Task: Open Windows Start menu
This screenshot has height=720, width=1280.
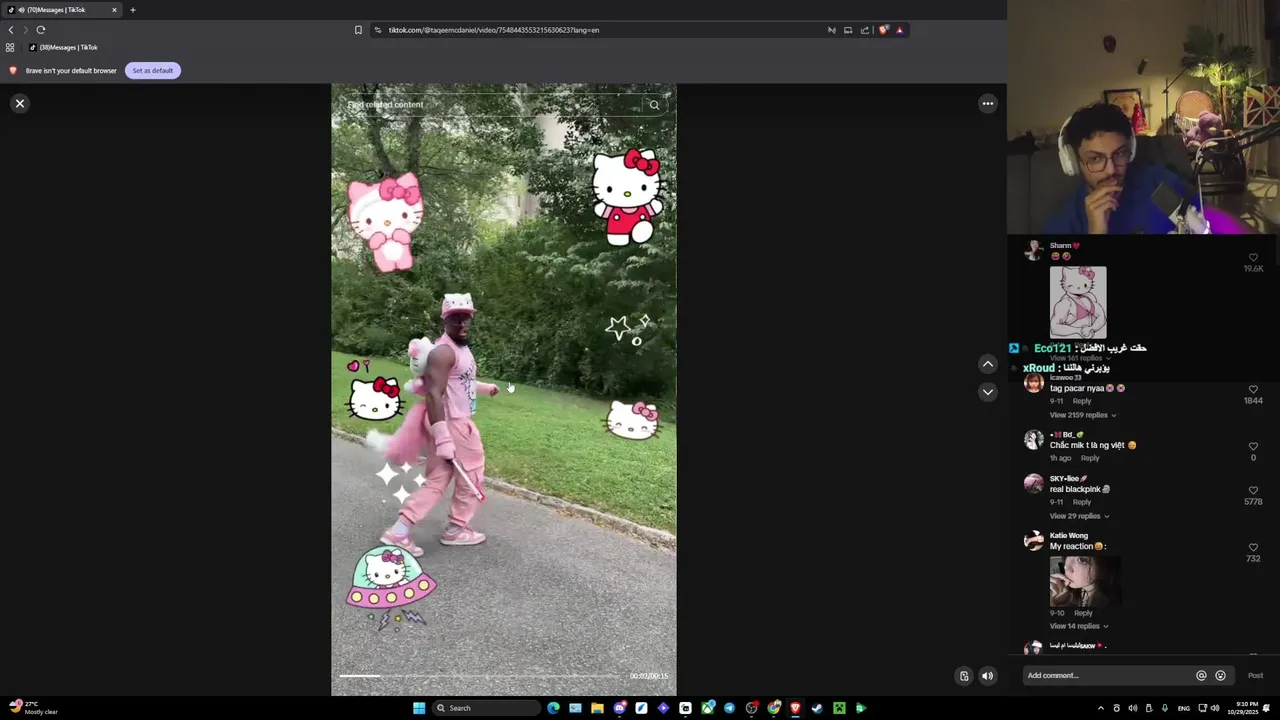Action: [x=419, y=708]
